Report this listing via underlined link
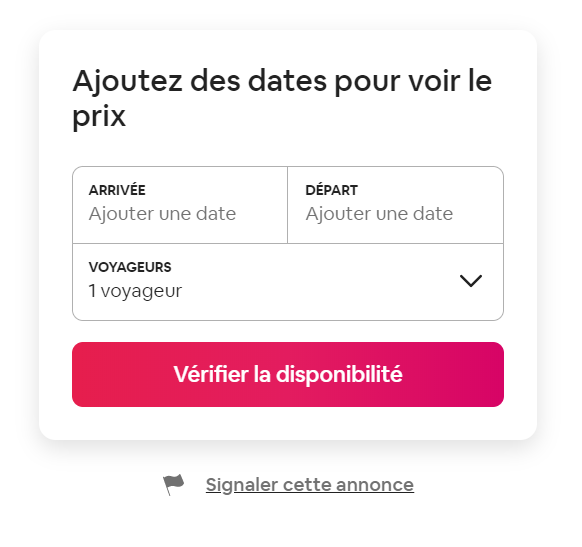 310,485
